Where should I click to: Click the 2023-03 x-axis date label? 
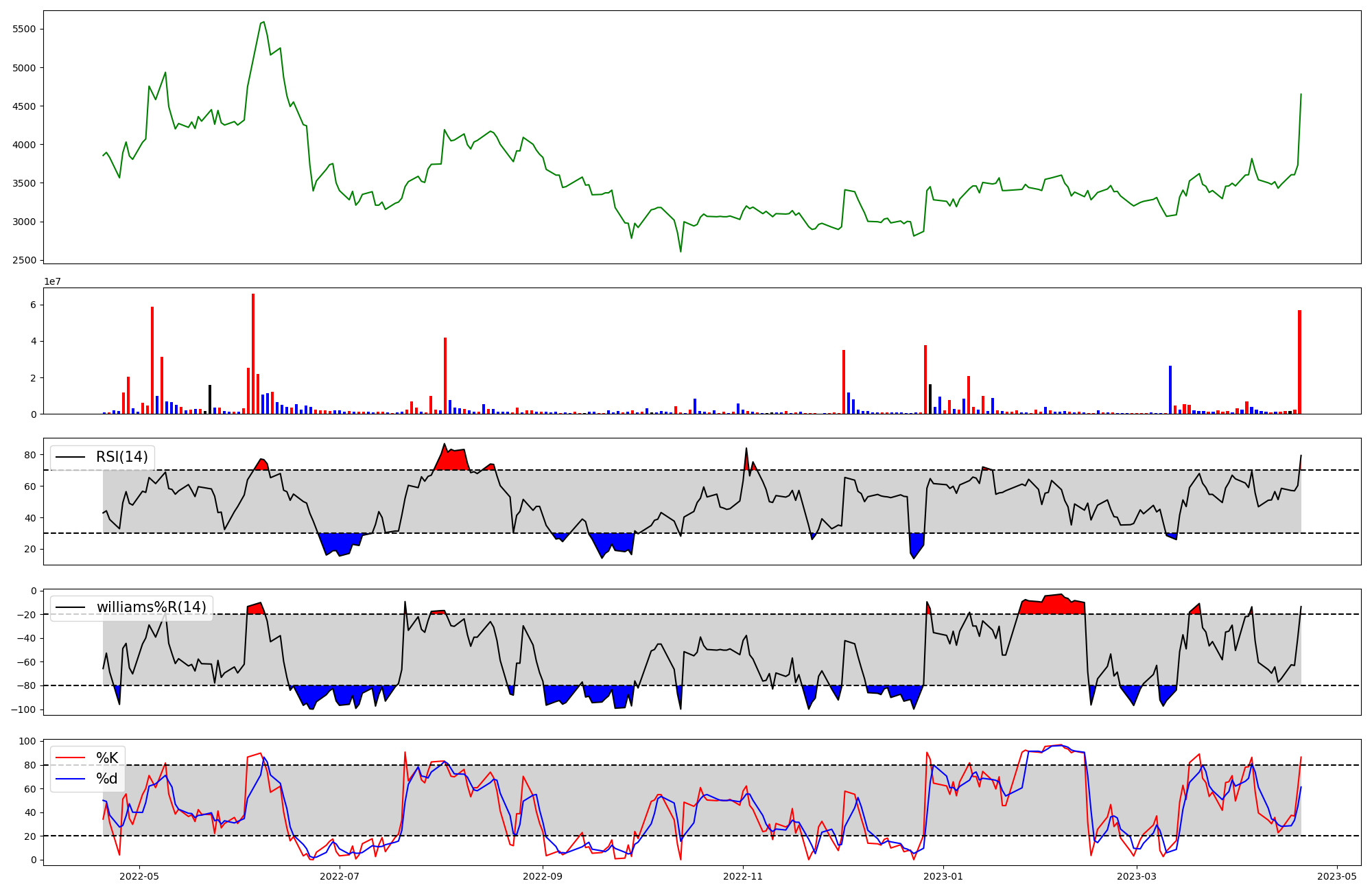point(1137,876)
